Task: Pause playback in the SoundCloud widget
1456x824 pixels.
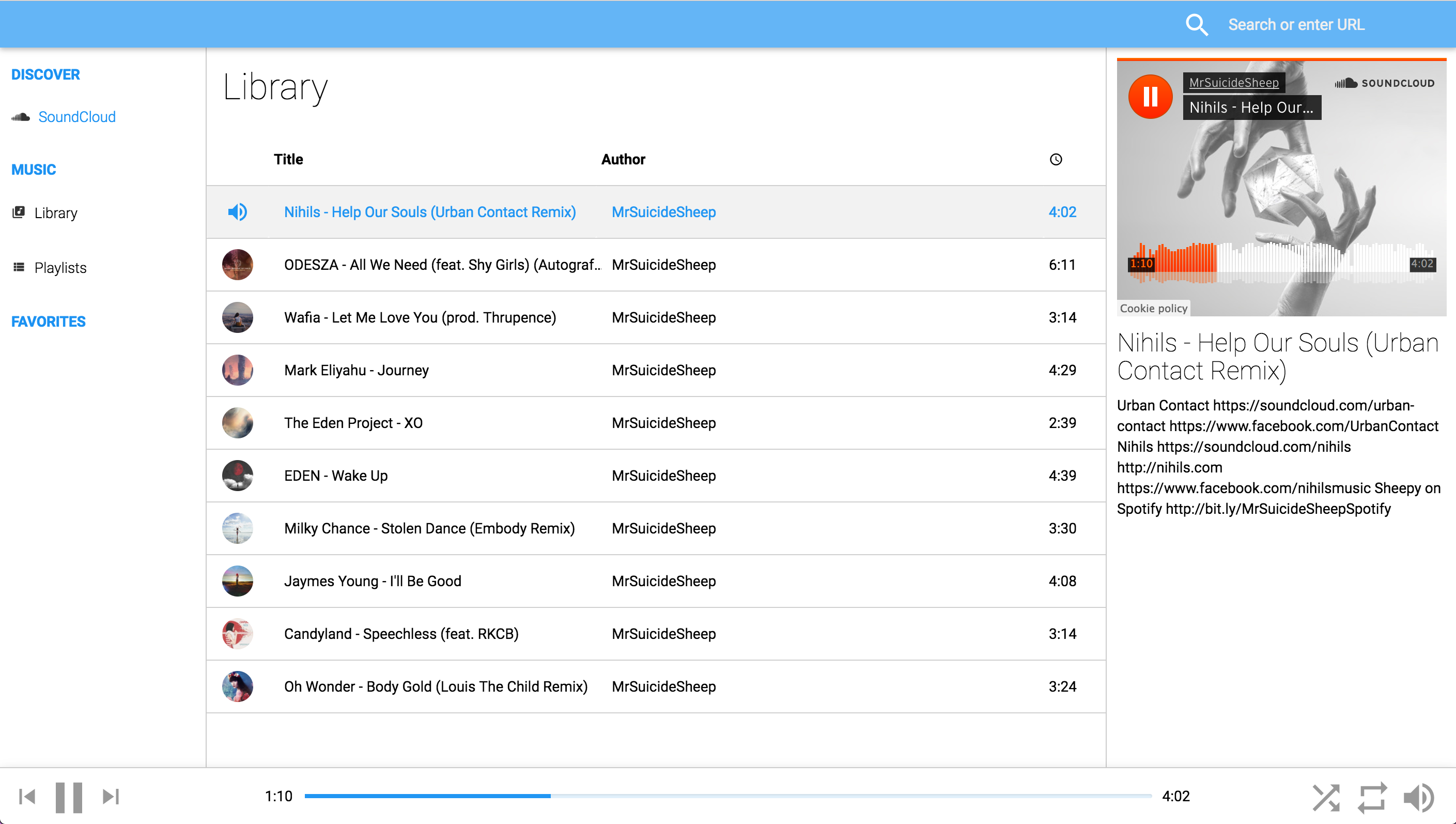Action: pyautogui.click(x=1150, y=96)
